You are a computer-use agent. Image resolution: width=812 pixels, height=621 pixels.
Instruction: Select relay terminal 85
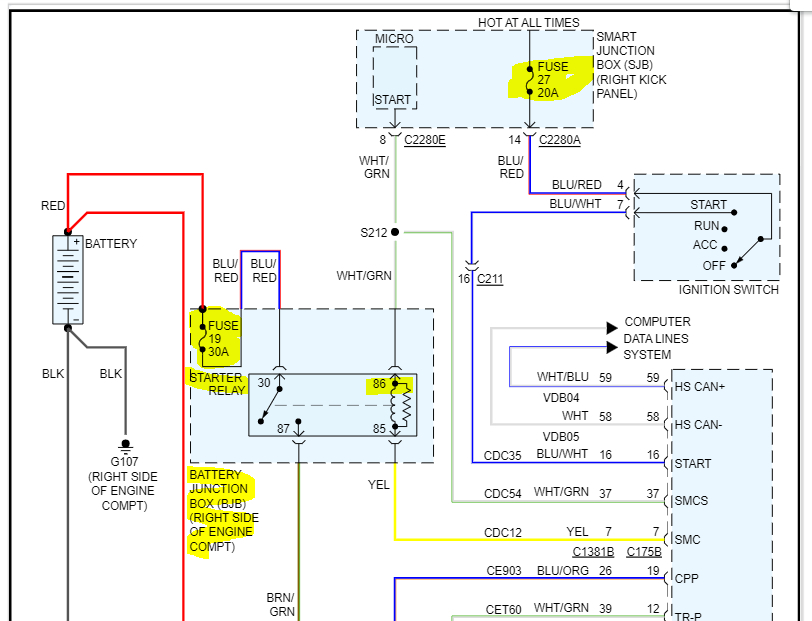coord(380,428)
